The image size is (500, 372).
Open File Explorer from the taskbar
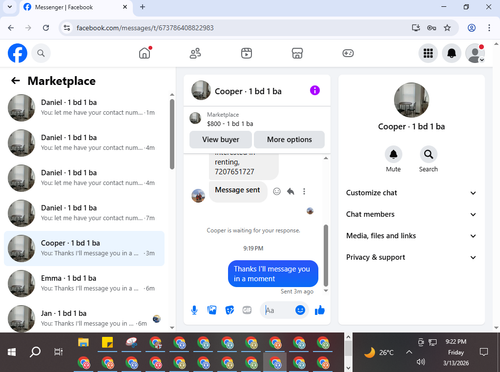tap(83, 342)
